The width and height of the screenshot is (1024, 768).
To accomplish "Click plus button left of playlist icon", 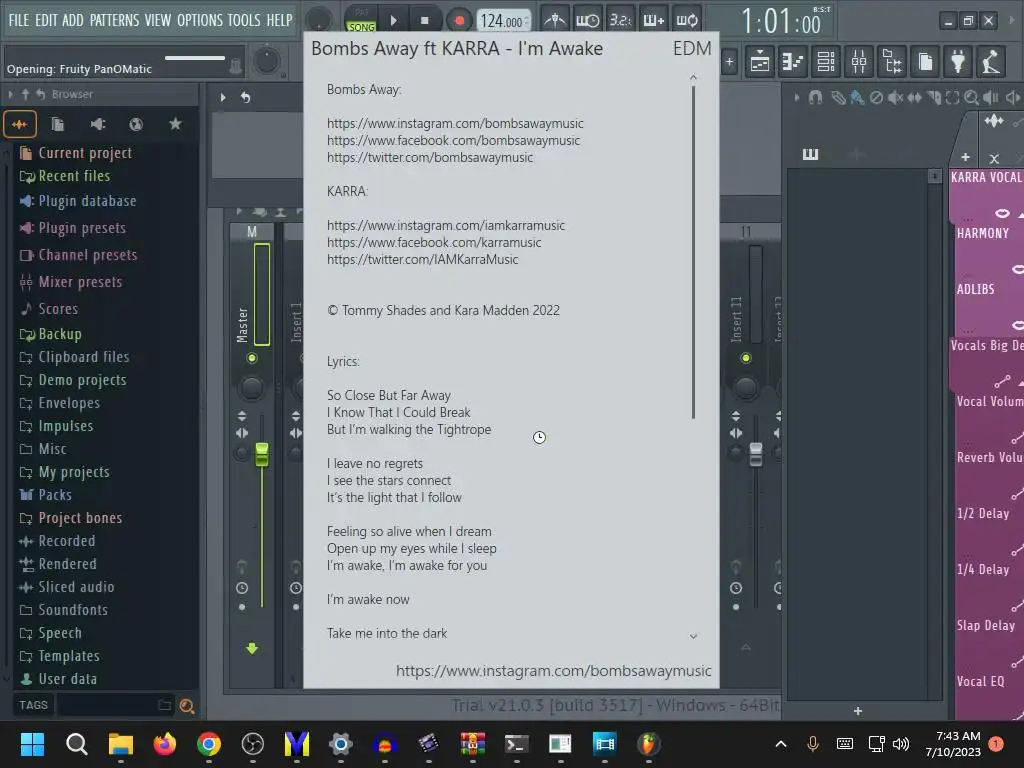I will pyautogui.click(x=729, y=63).
